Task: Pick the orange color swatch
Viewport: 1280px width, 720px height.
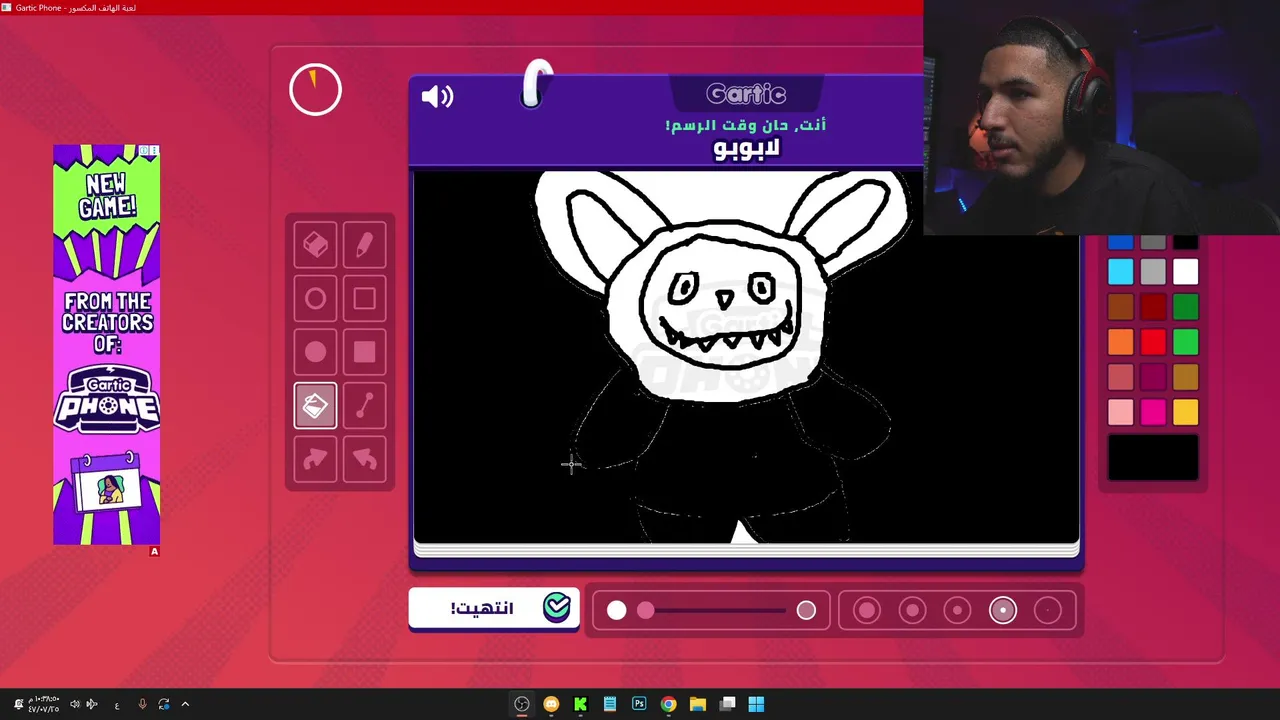Action: (1121, 342)
